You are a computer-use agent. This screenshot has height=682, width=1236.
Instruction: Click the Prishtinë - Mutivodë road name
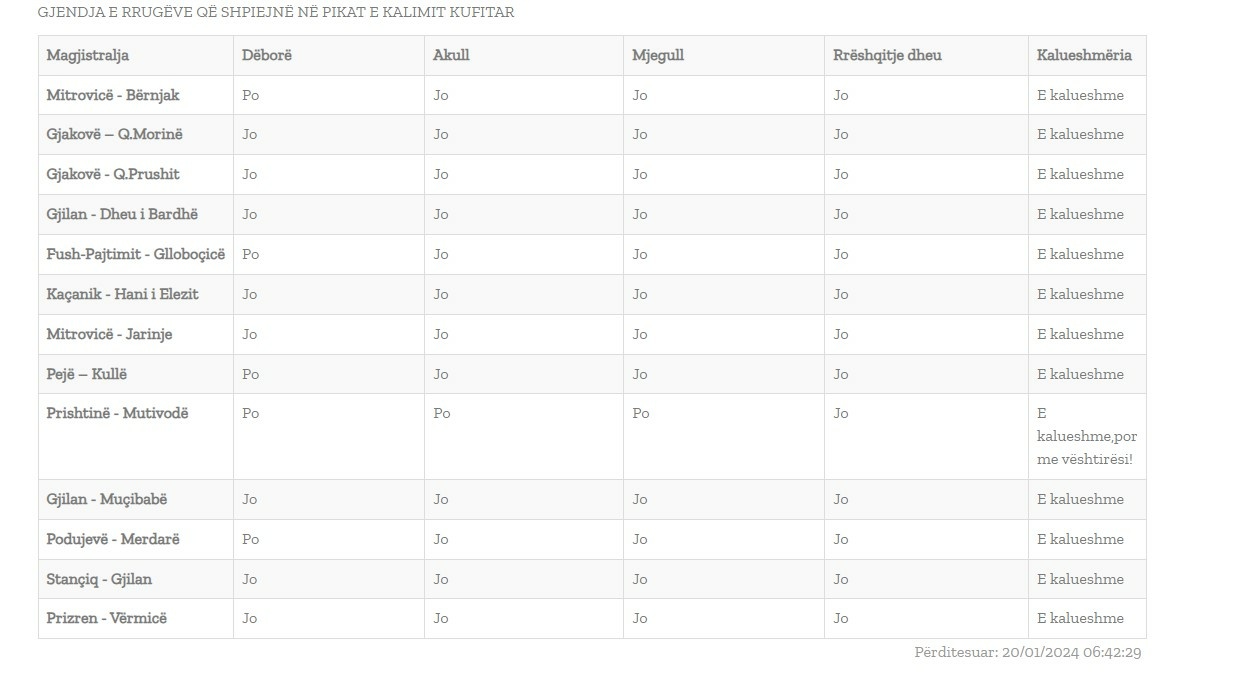pyautogui.click(x=117, y=414)
